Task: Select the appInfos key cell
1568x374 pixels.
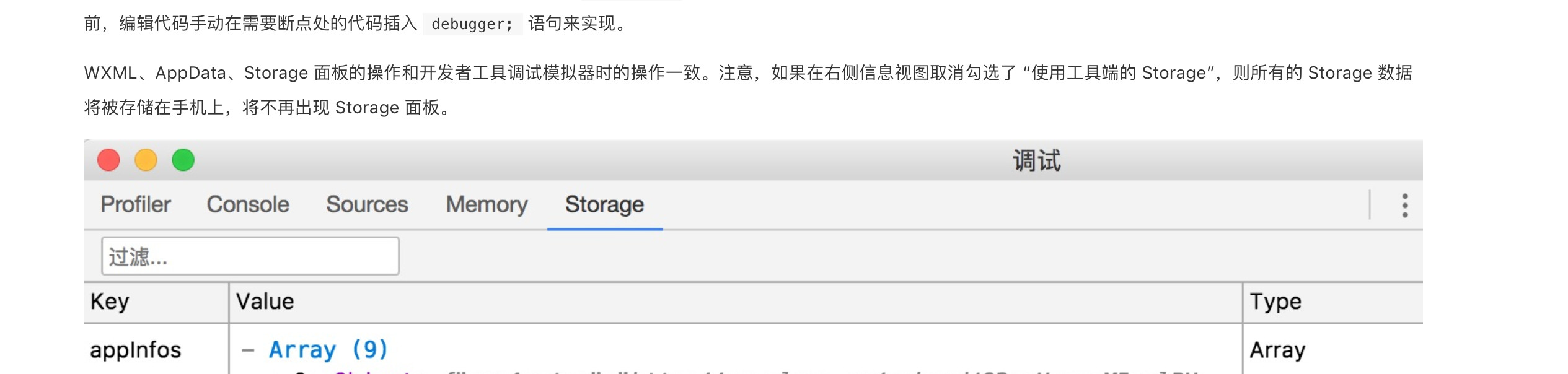Action: [x=136, y=350]
